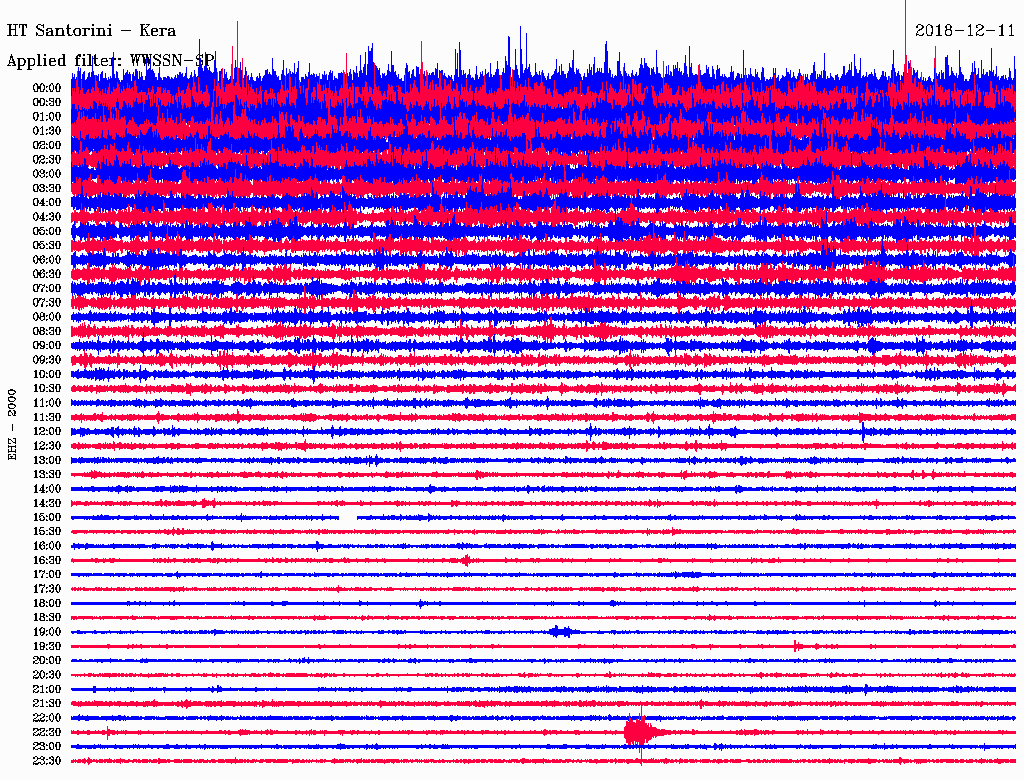Click the 18:00 time label
1024x780 pixels.
[x=47, y=604]
